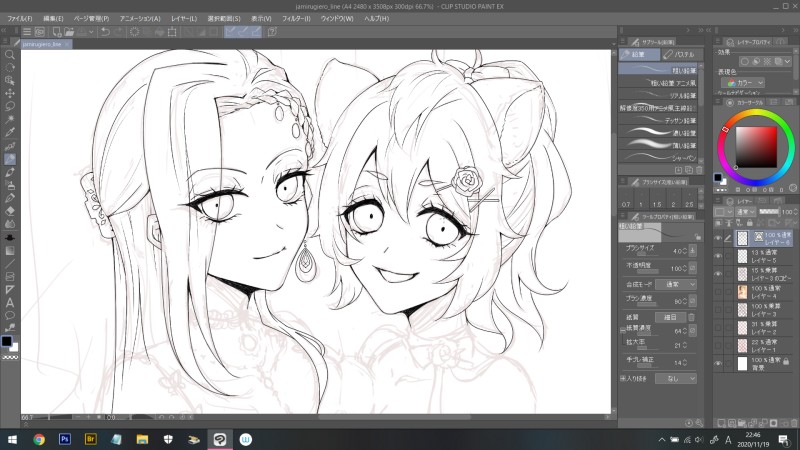Hide the 背景 layer eye icon
This screenshot has height=450, width=800.
[x=718, y=363]
